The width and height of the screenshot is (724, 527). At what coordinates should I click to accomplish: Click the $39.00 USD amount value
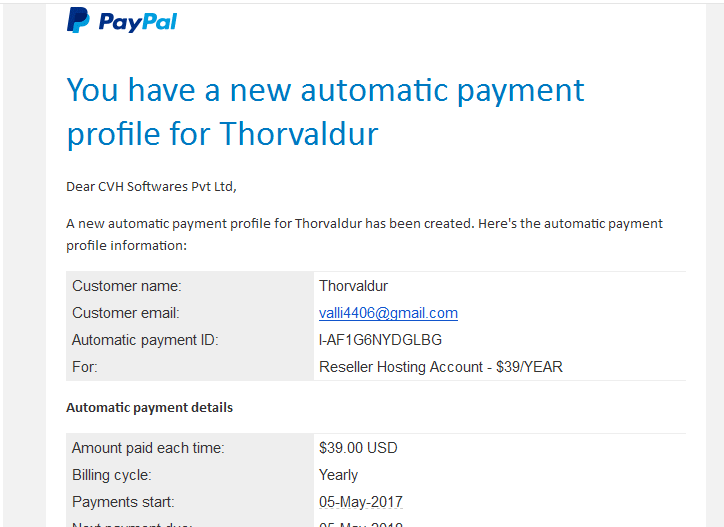point(358,448)
